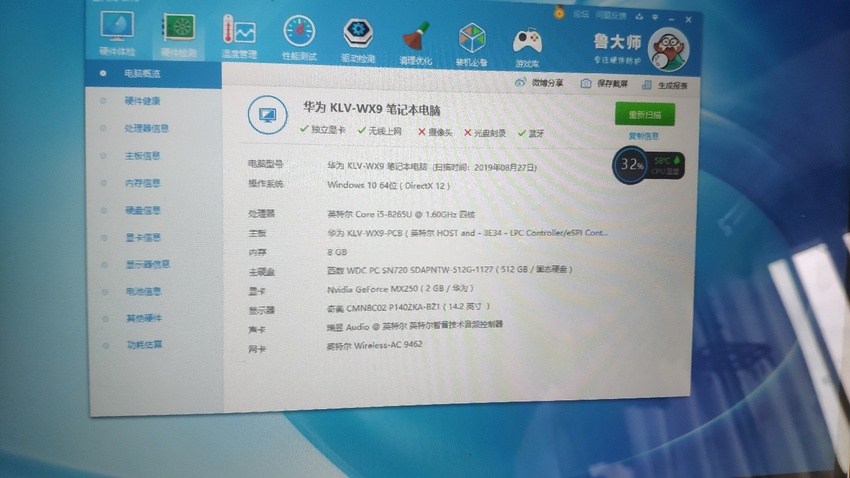Click 微博分享 Weibo share

(539, 82)
